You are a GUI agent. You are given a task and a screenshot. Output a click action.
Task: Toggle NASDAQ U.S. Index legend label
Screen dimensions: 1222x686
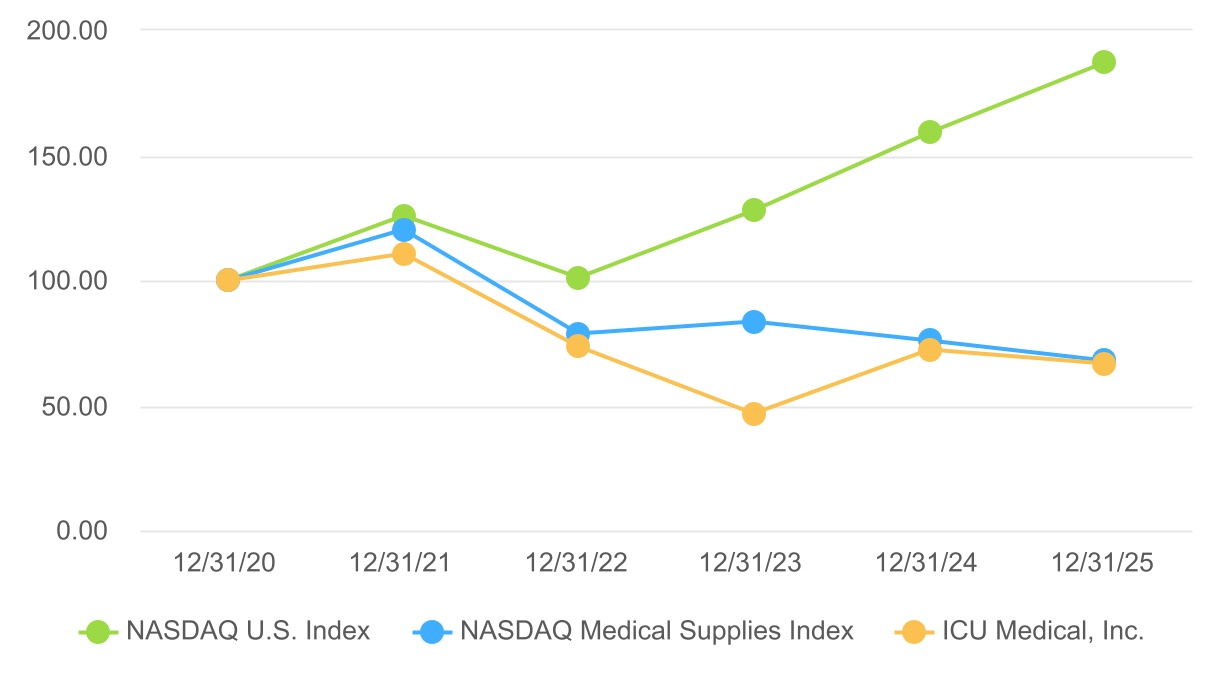click(x=248, y=631)
